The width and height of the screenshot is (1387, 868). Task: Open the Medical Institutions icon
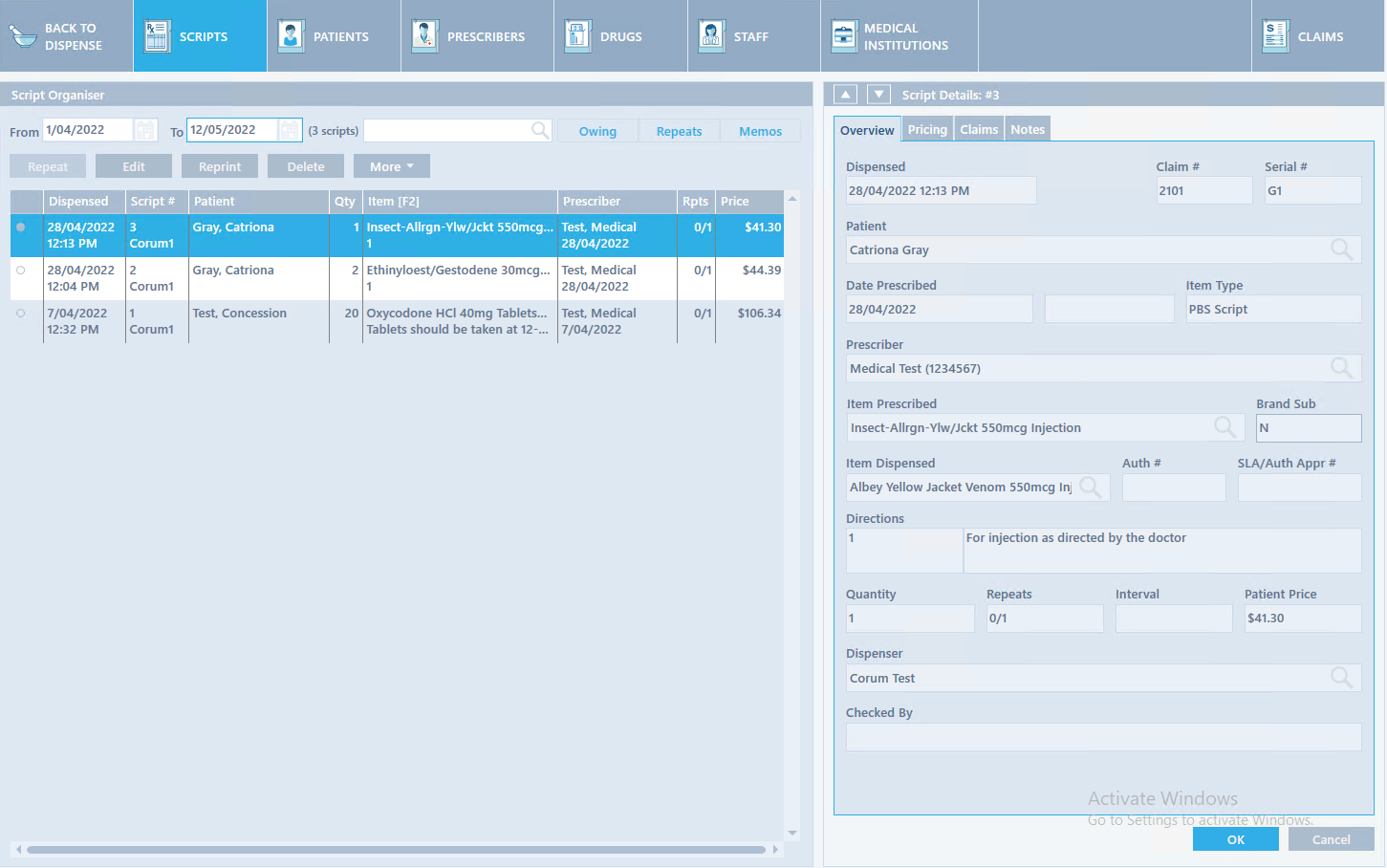point(844,36)
